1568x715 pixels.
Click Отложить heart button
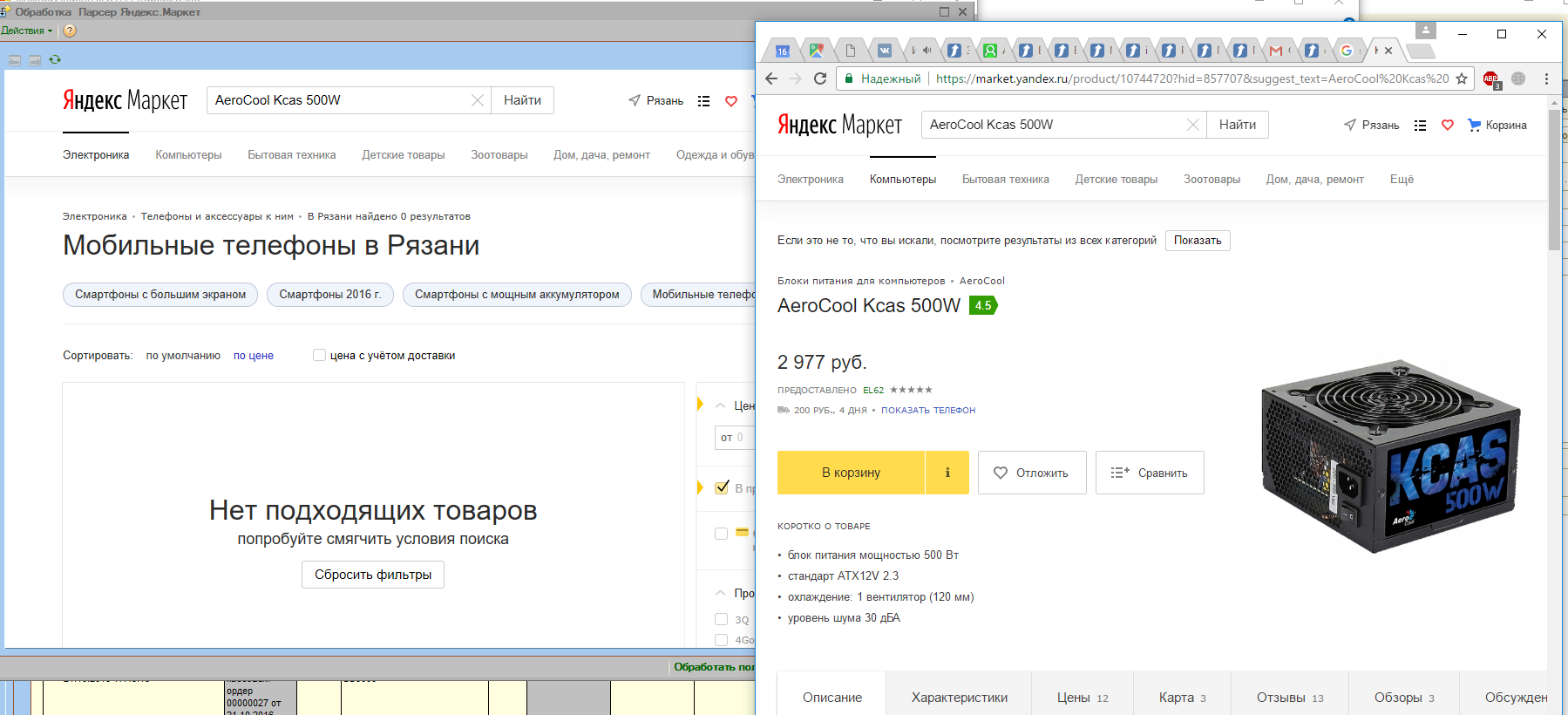tap(1032, 473)
